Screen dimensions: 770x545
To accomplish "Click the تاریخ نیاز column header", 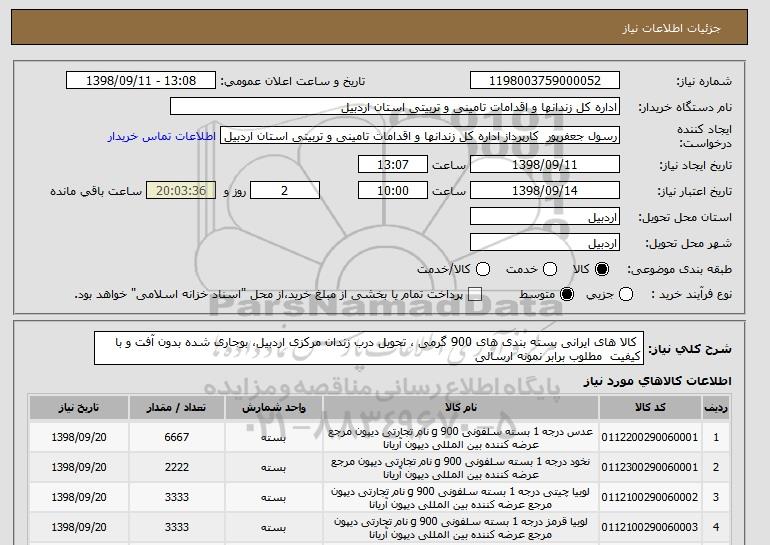I will pos(79,408).
